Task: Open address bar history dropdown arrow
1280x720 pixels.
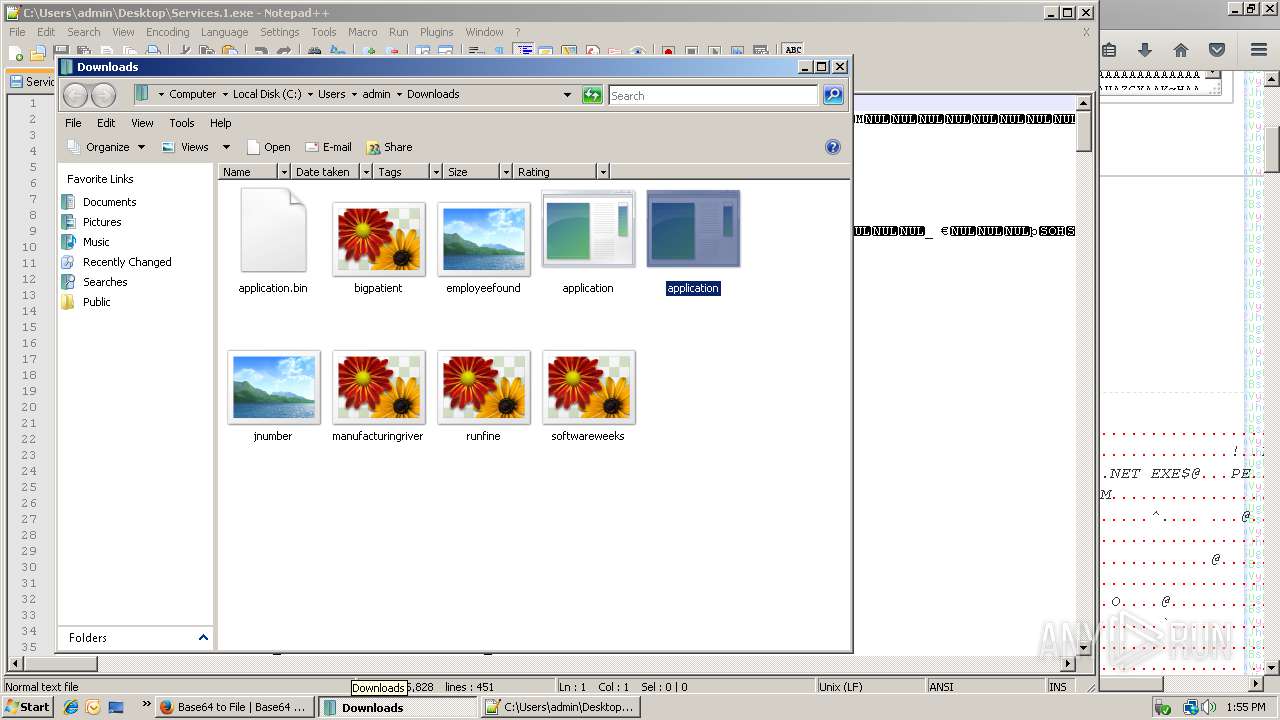Action: click(567, 95)
